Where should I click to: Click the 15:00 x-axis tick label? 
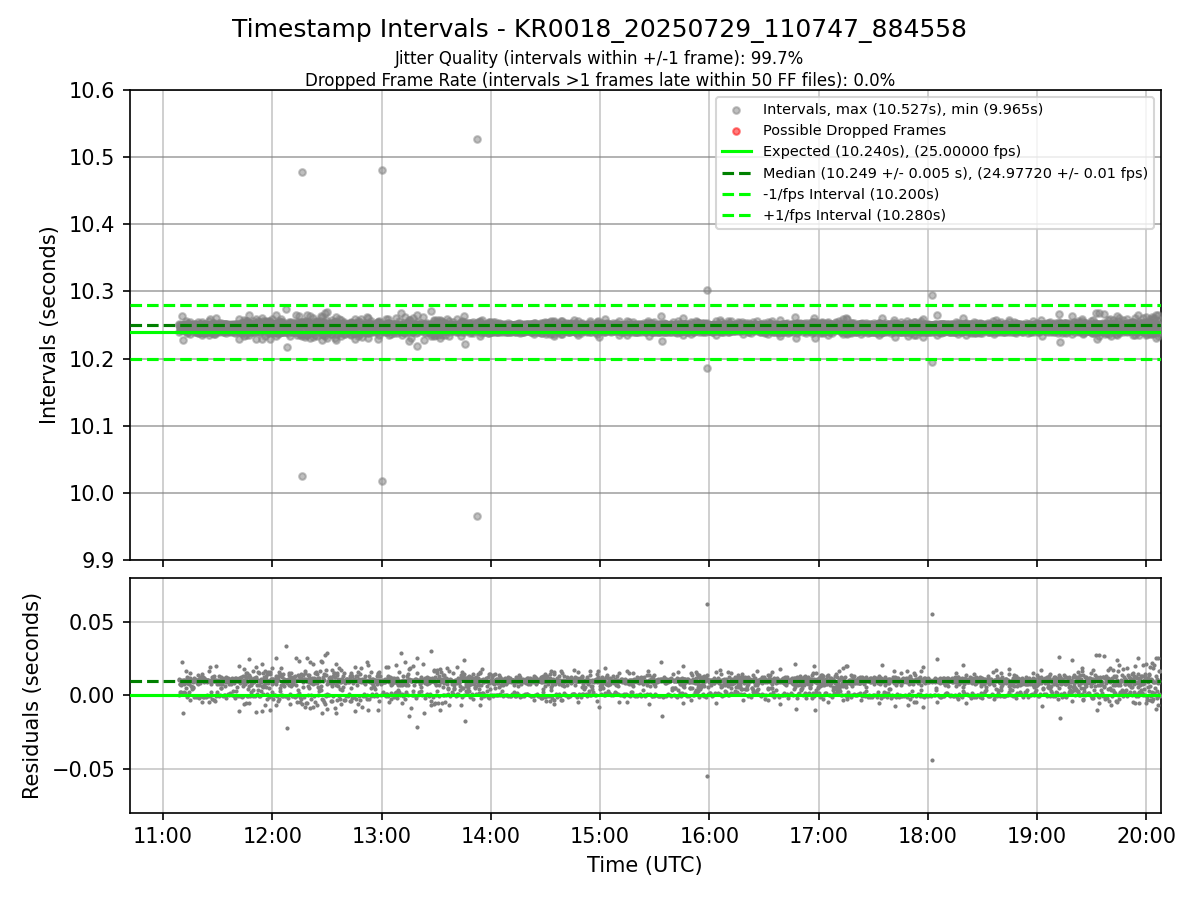[x=599, y=834]
